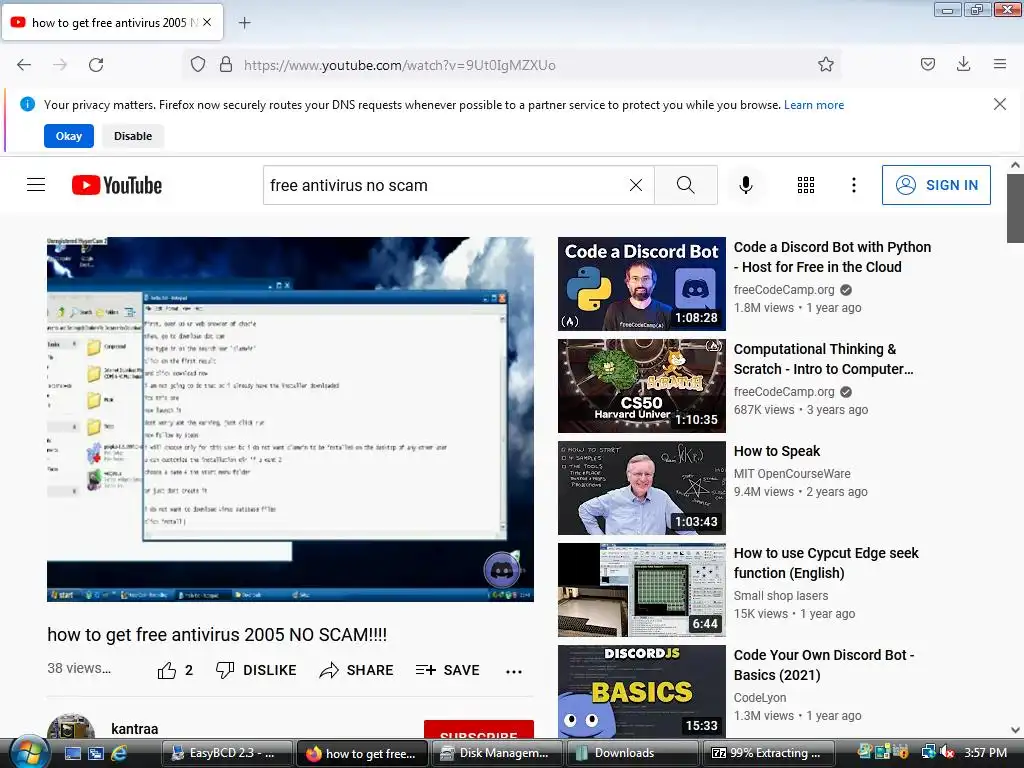
Task: Dismiss the DNS privacy notification bar
Action: [x=999, y=104]
